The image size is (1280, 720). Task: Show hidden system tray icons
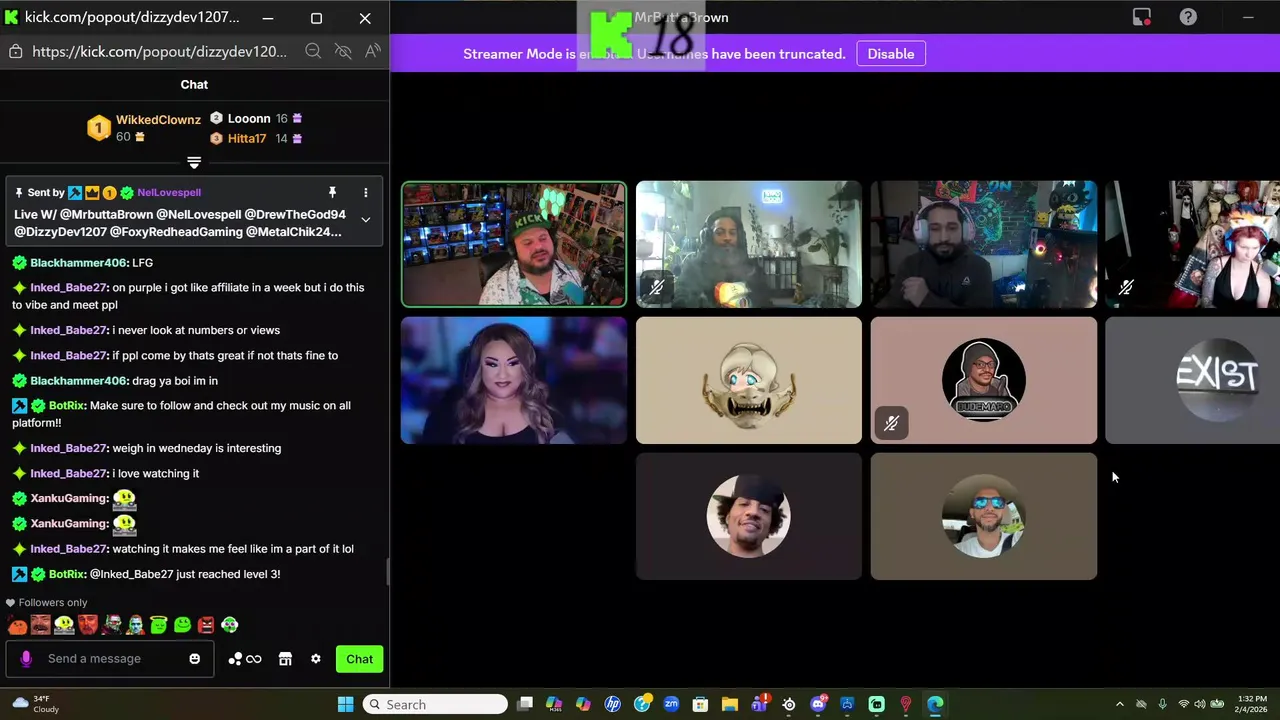(x=1120, y=704)
